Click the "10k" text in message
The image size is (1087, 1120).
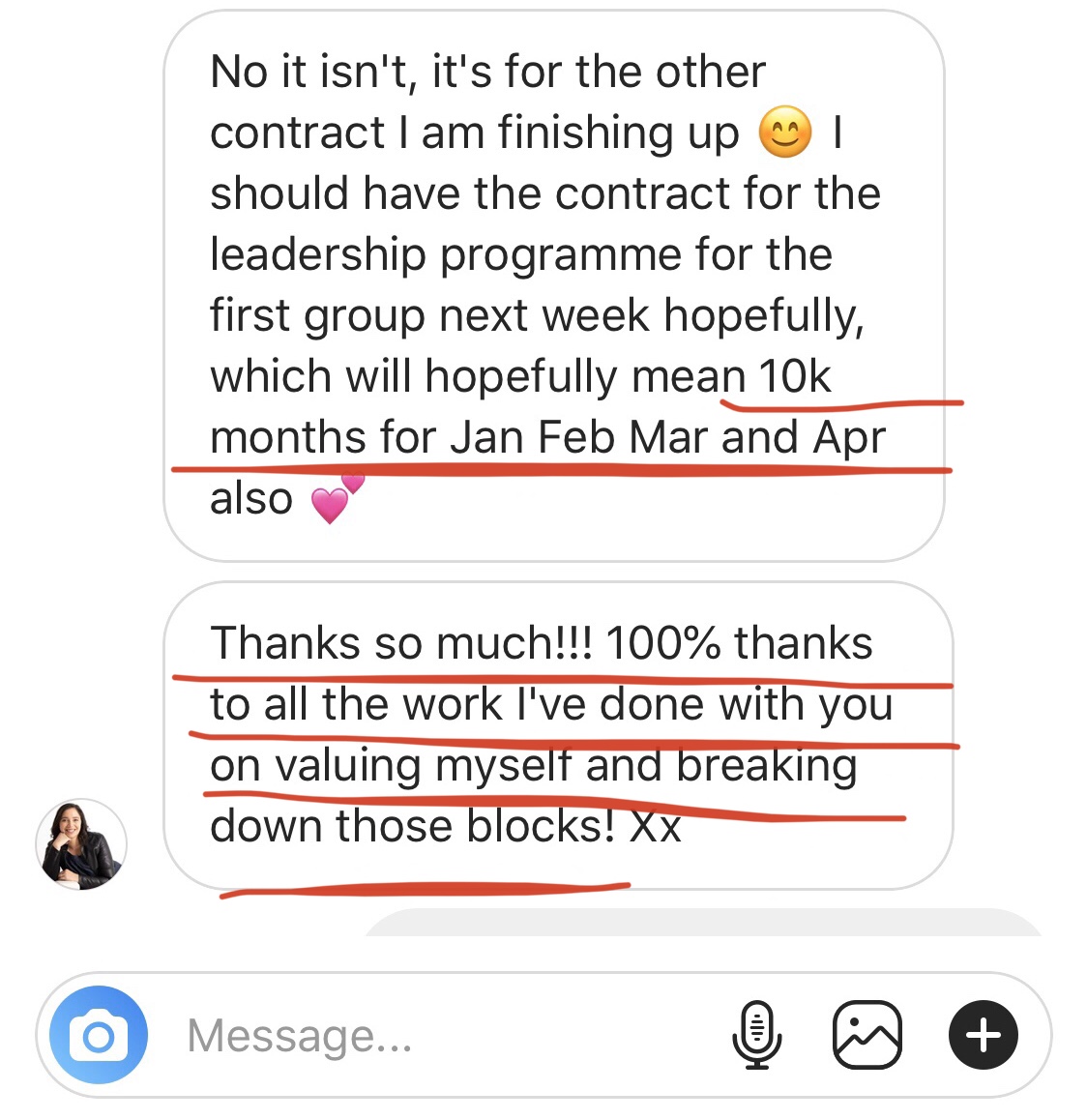coord(794,376)
